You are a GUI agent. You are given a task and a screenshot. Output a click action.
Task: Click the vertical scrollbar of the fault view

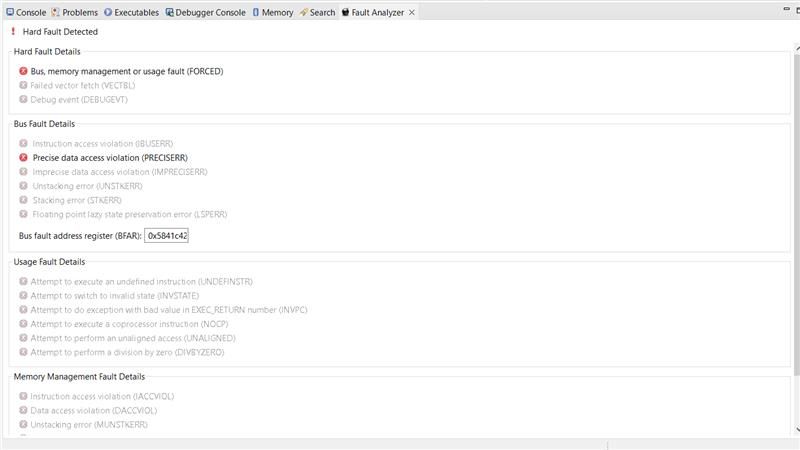click(797, 214)
